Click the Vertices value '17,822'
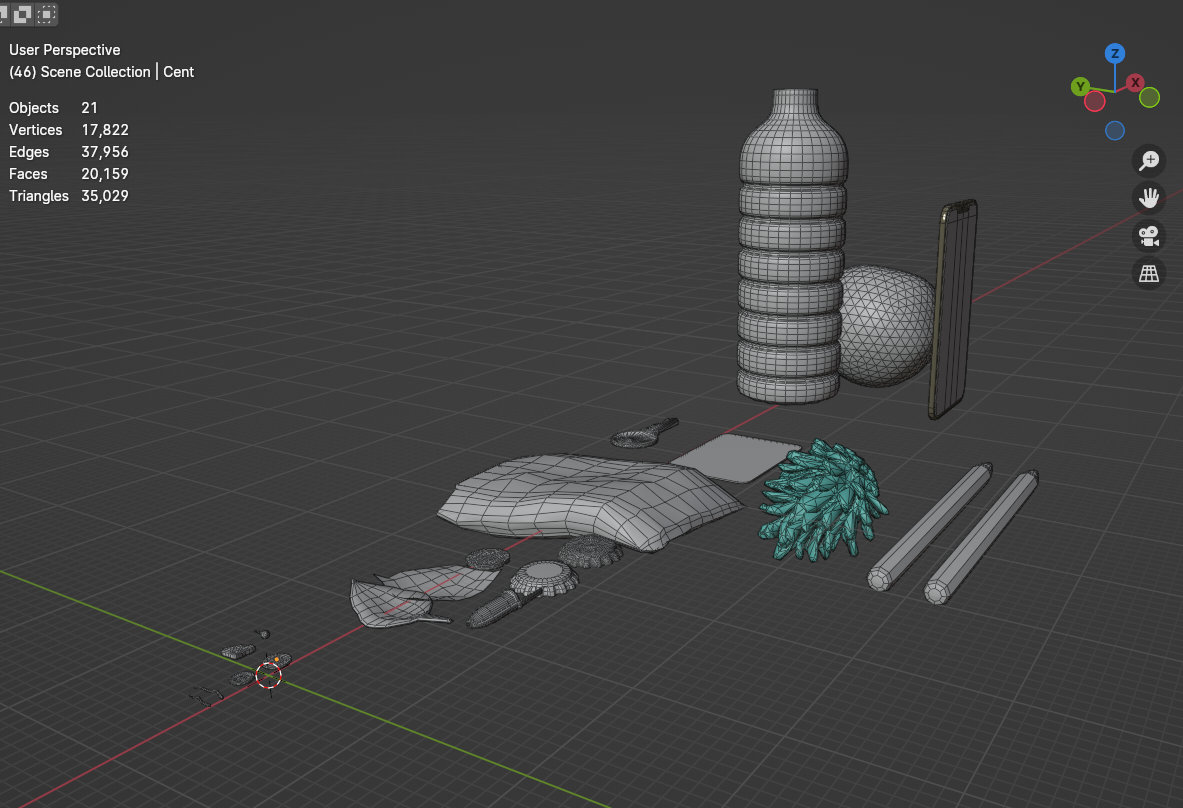This screenshot has height=808, width=1183. tap(105, 130)
